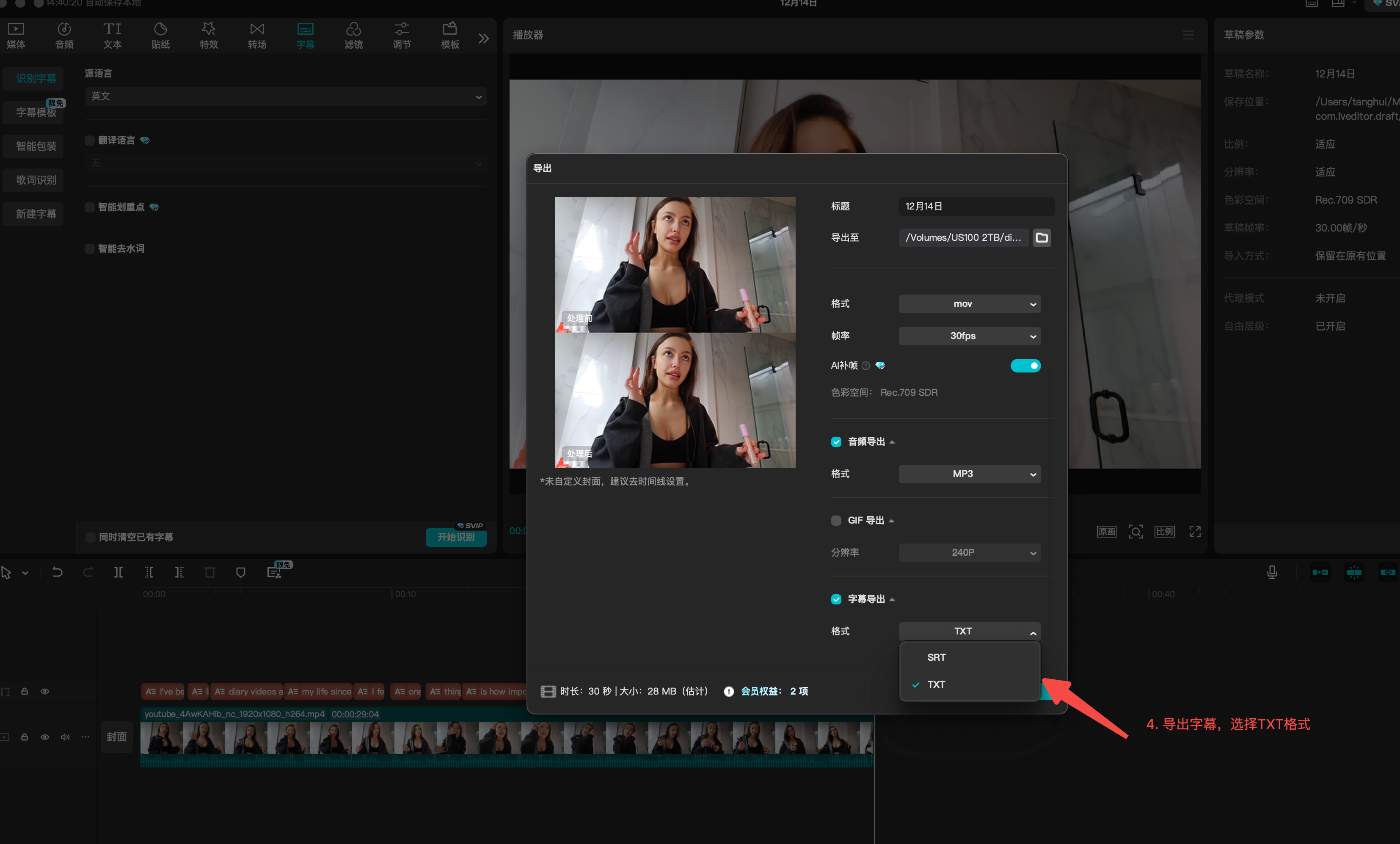
Task: Open the mov format dropdown
Action: tap(969, 304)
